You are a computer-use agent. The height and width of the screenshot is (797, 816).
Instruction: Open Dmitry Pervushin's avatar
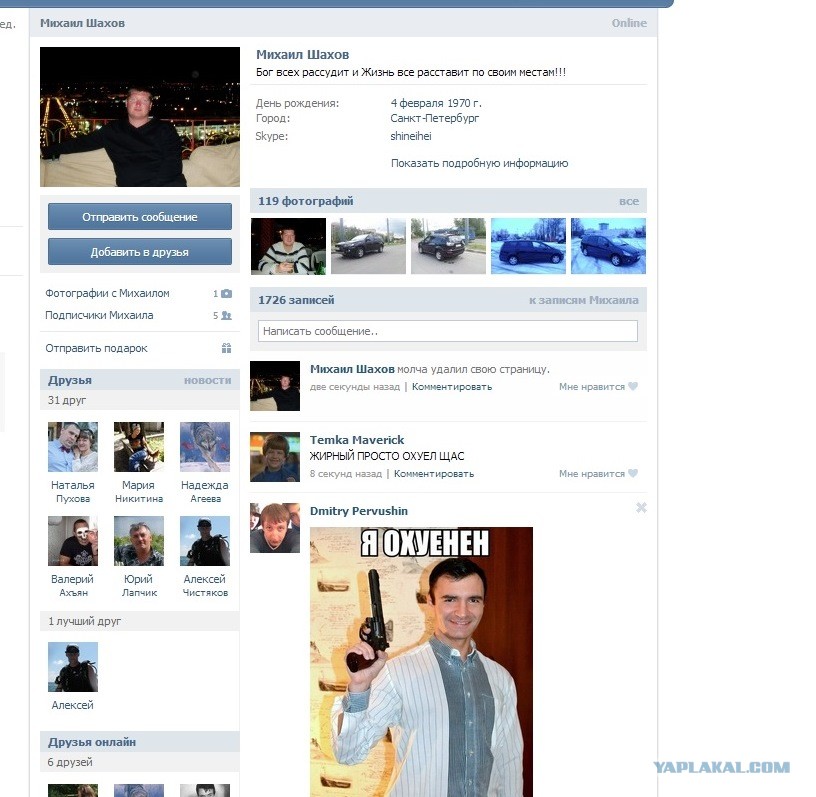(x=275, y=528)
